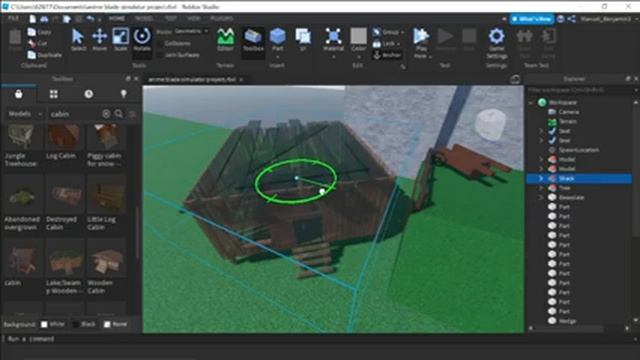Toggle the Collisions checkbox
Image resolution: width=640 pixels, height=360 pixels.
[160, 43]
